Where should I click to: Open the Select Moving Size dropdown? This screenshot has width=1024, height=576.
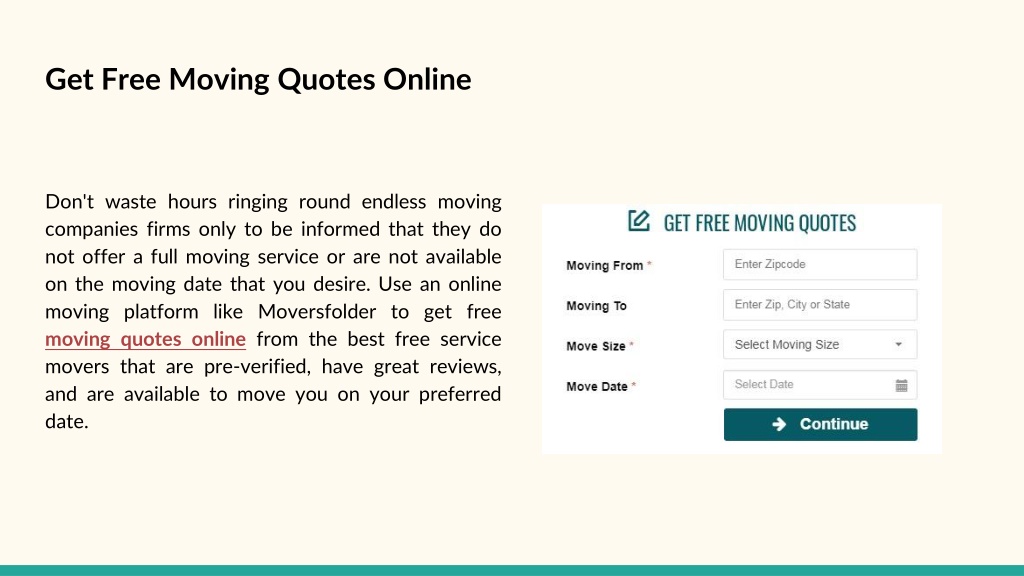tap(820, 344)
